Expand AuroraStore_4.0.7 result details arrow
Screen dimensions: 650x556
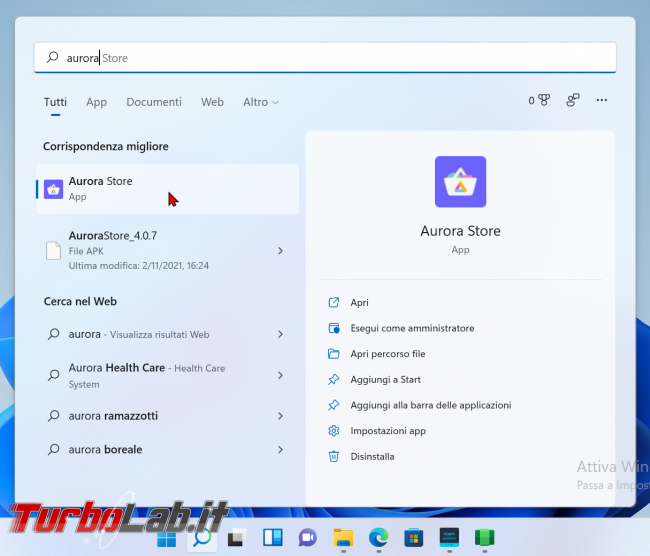[x=280, y=250]
